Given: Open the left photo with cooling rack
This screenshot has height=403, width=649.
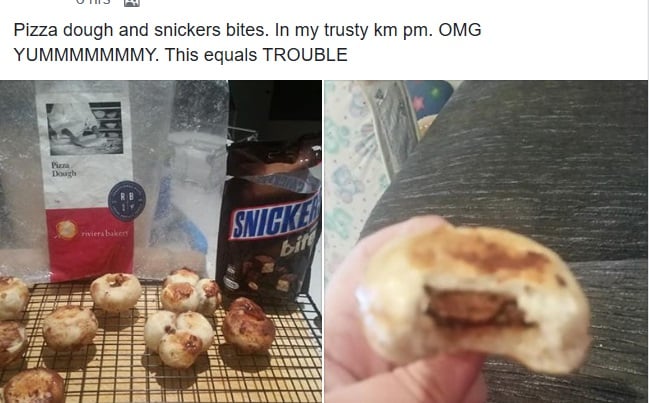Looking at the screenshot, I should [x=161, y=242].
